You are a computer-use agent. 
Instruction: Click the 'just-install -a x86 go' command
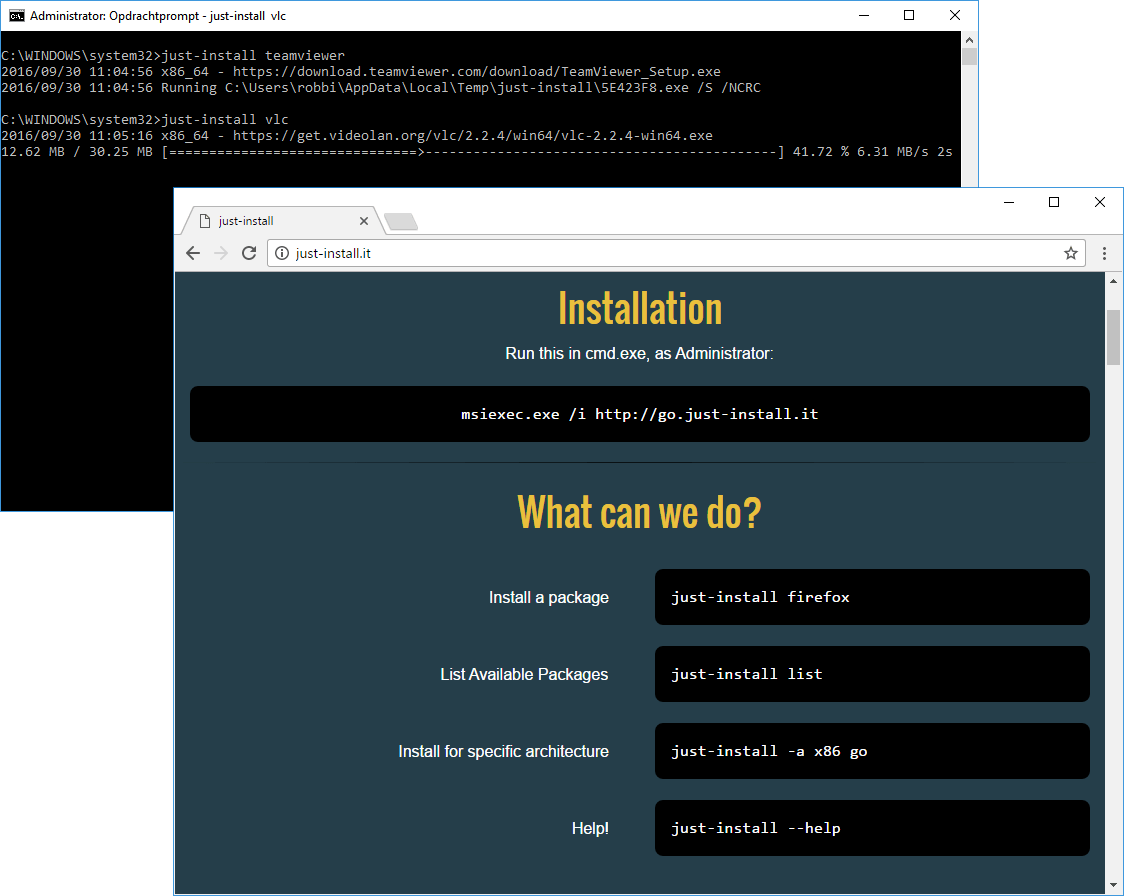click(871, 751)
